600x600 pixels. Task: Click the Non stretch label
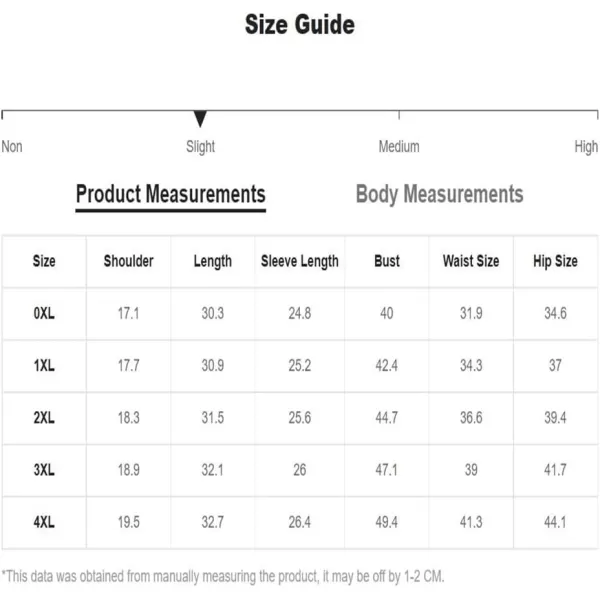pyautogui.click(x=12, y=147)
